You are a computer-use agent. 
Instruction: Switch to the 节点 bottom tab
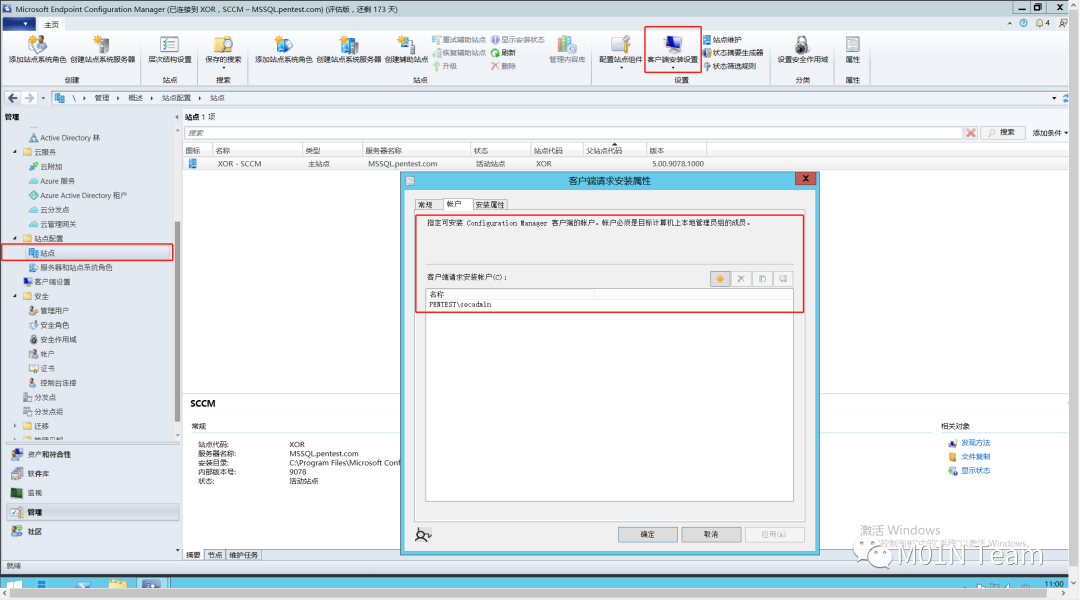point(215,555)
